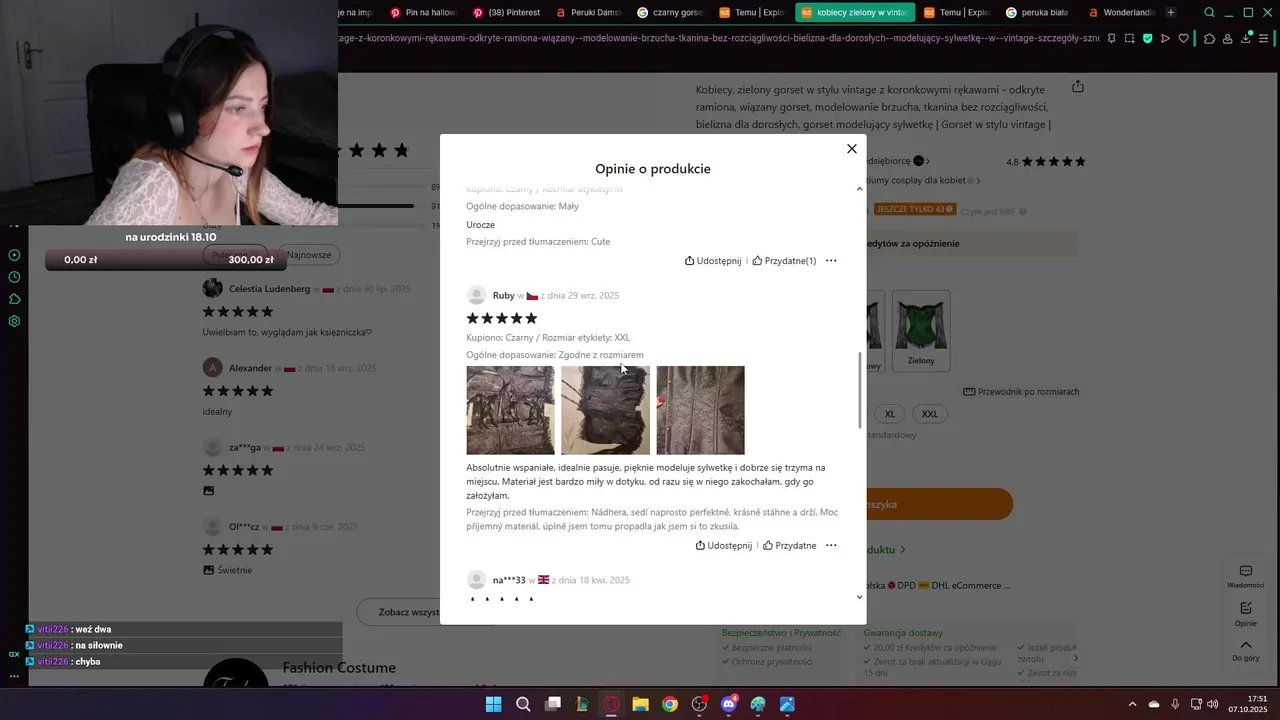Open the more options menu for the 'Urocze' review
Viewport: 1280px width, 720px height.
[x=831, y=261]
